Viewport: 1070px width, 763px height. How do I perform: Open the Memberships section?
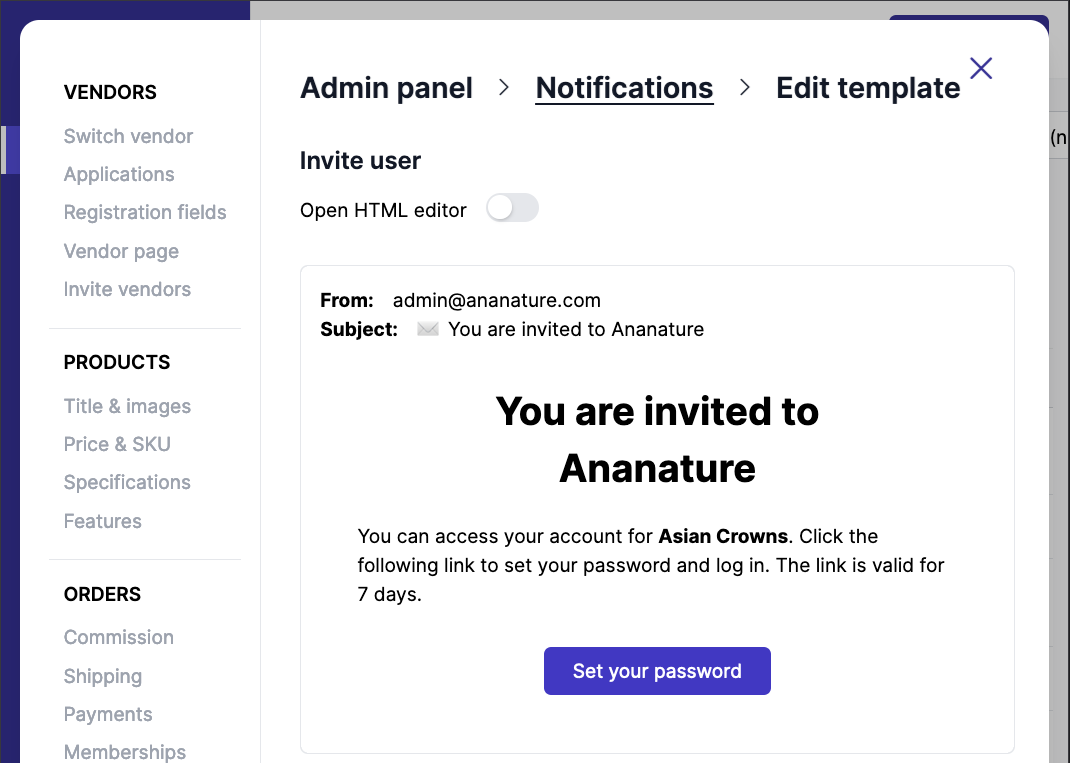click(125, 751)
